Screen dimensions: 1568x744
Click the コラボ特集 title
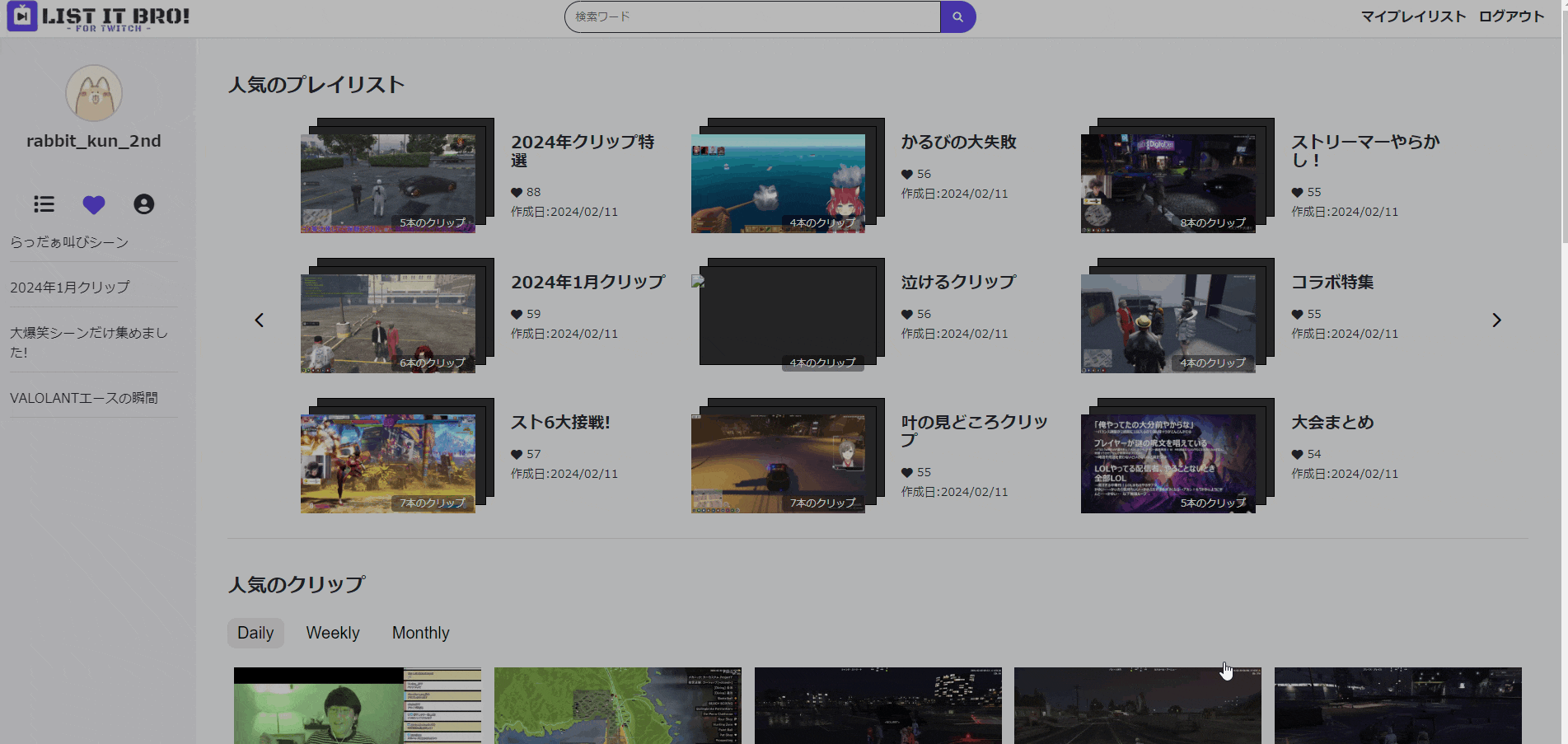point(1332,282)
